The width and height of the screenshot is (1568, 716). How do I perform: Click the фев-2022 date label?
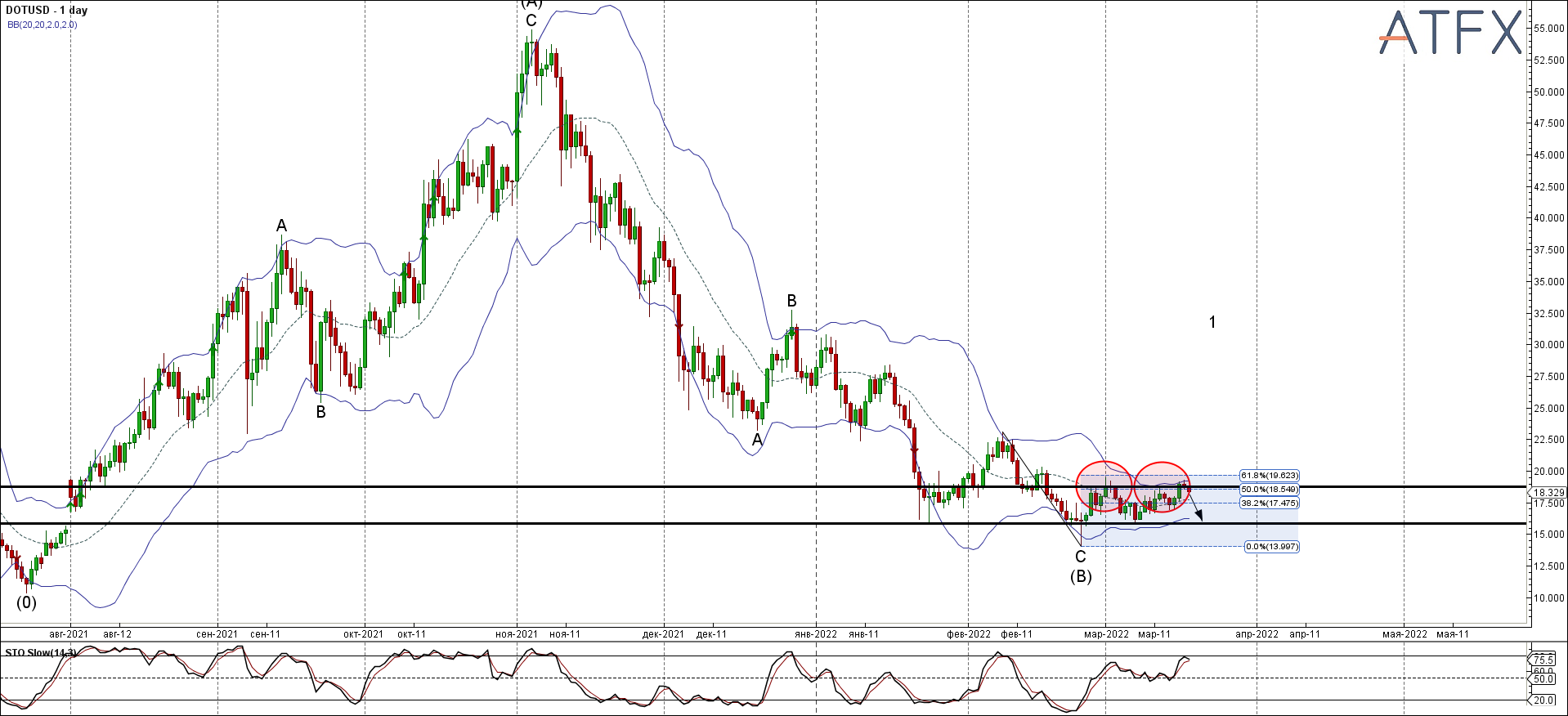point(969,633)
